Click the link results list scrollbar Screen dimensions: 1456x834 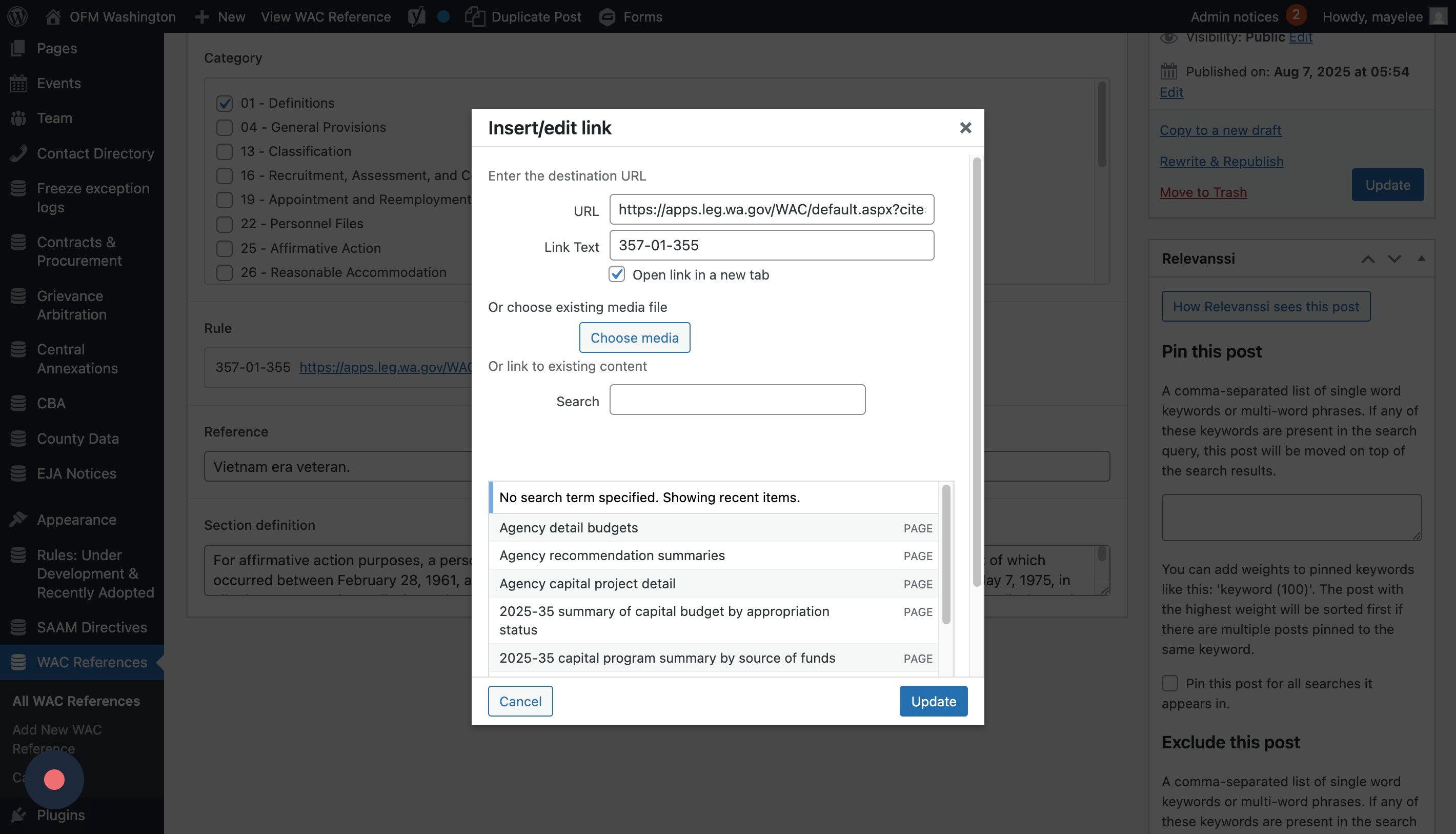946,554
